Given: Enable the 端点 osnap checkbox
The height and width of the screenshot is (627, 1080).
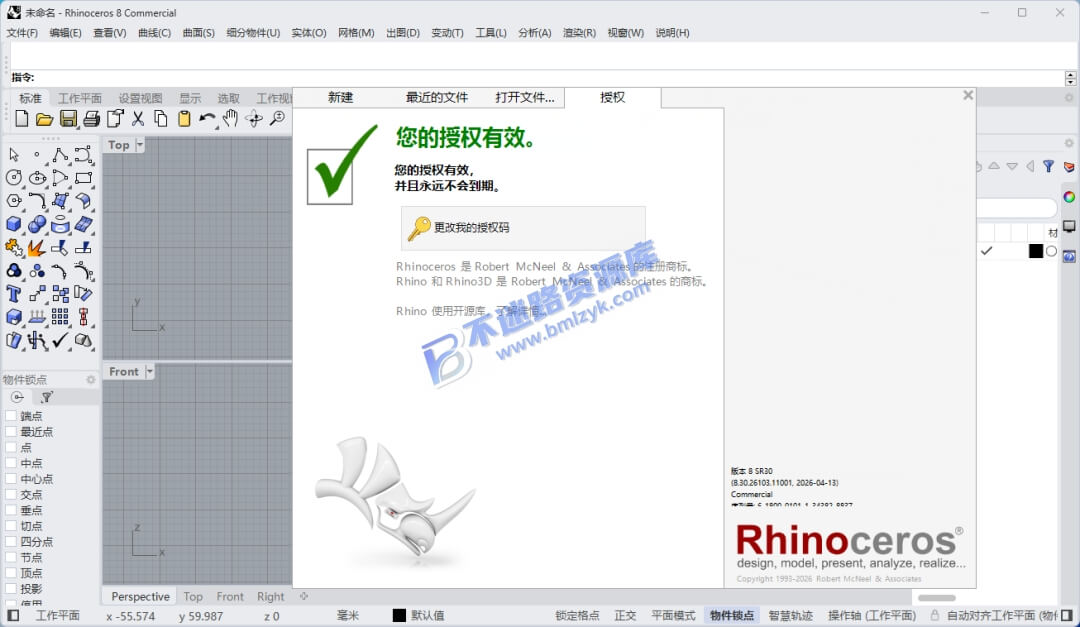Looking at the screenshot, I should pyautogui.click(x=11, y=415).
